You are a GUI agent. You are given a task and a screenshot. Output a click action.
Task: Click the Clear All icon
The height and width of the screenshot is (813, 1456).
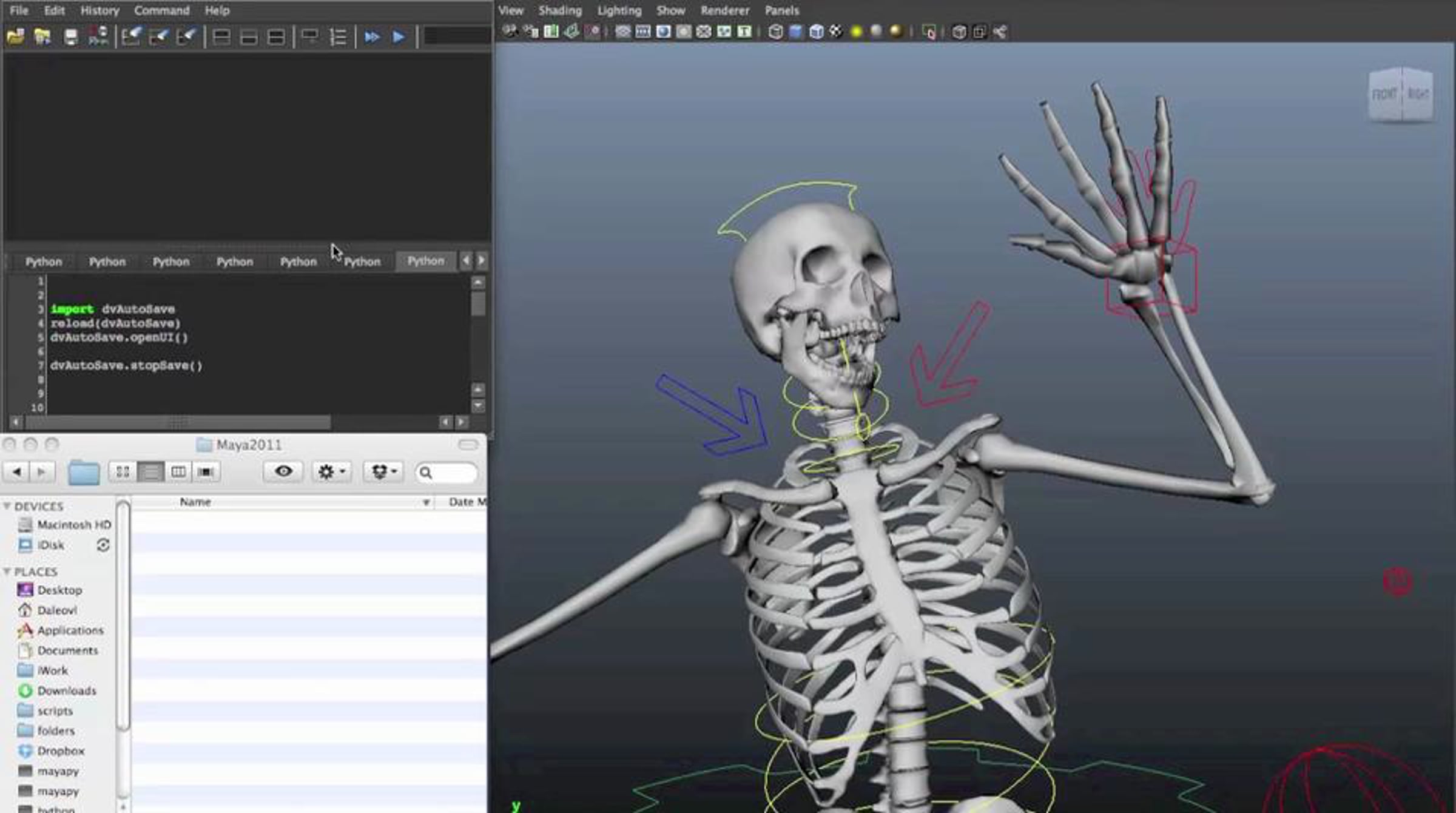186,37
